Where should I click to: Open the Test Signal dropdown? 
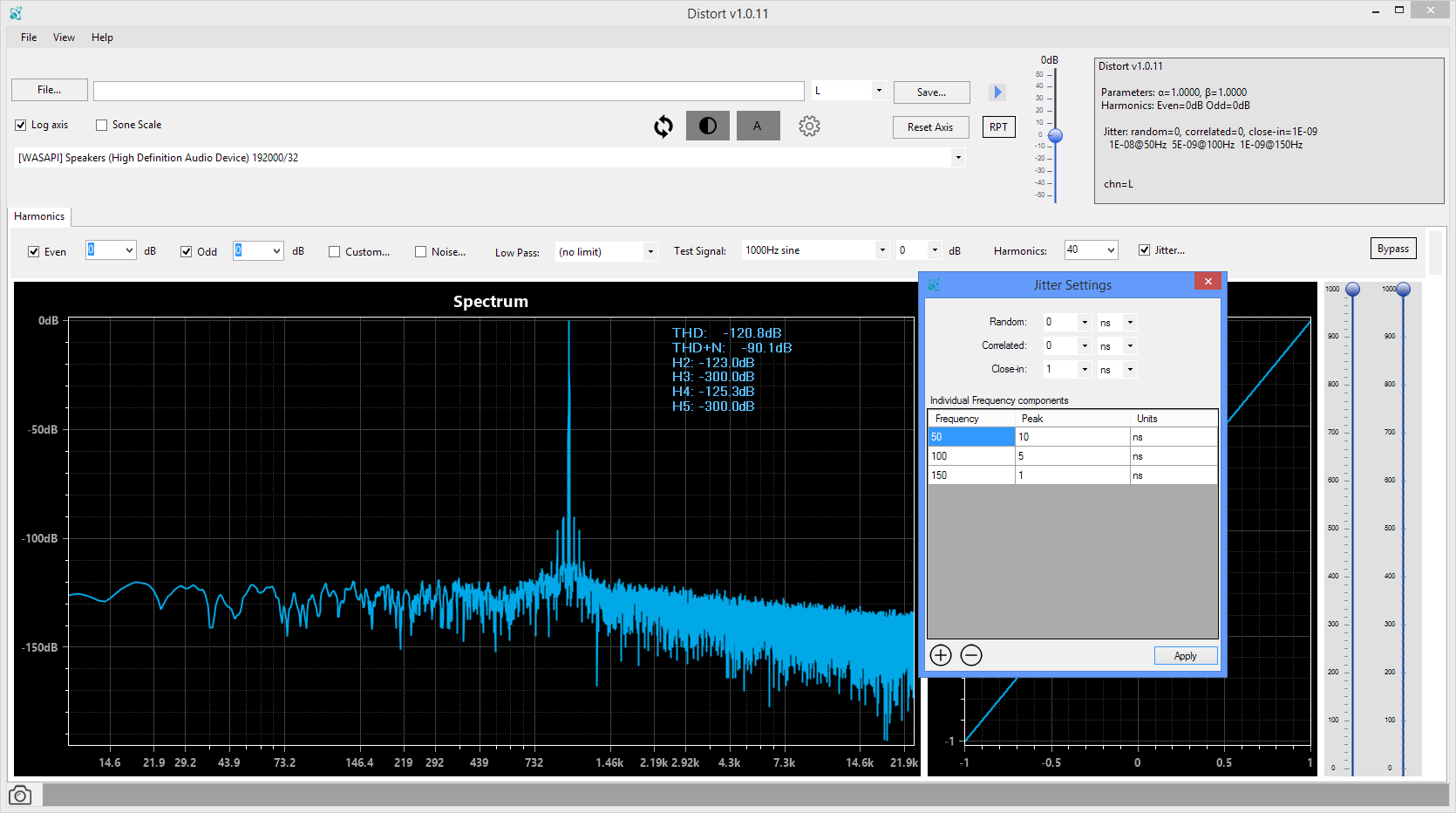pos(881,250)
